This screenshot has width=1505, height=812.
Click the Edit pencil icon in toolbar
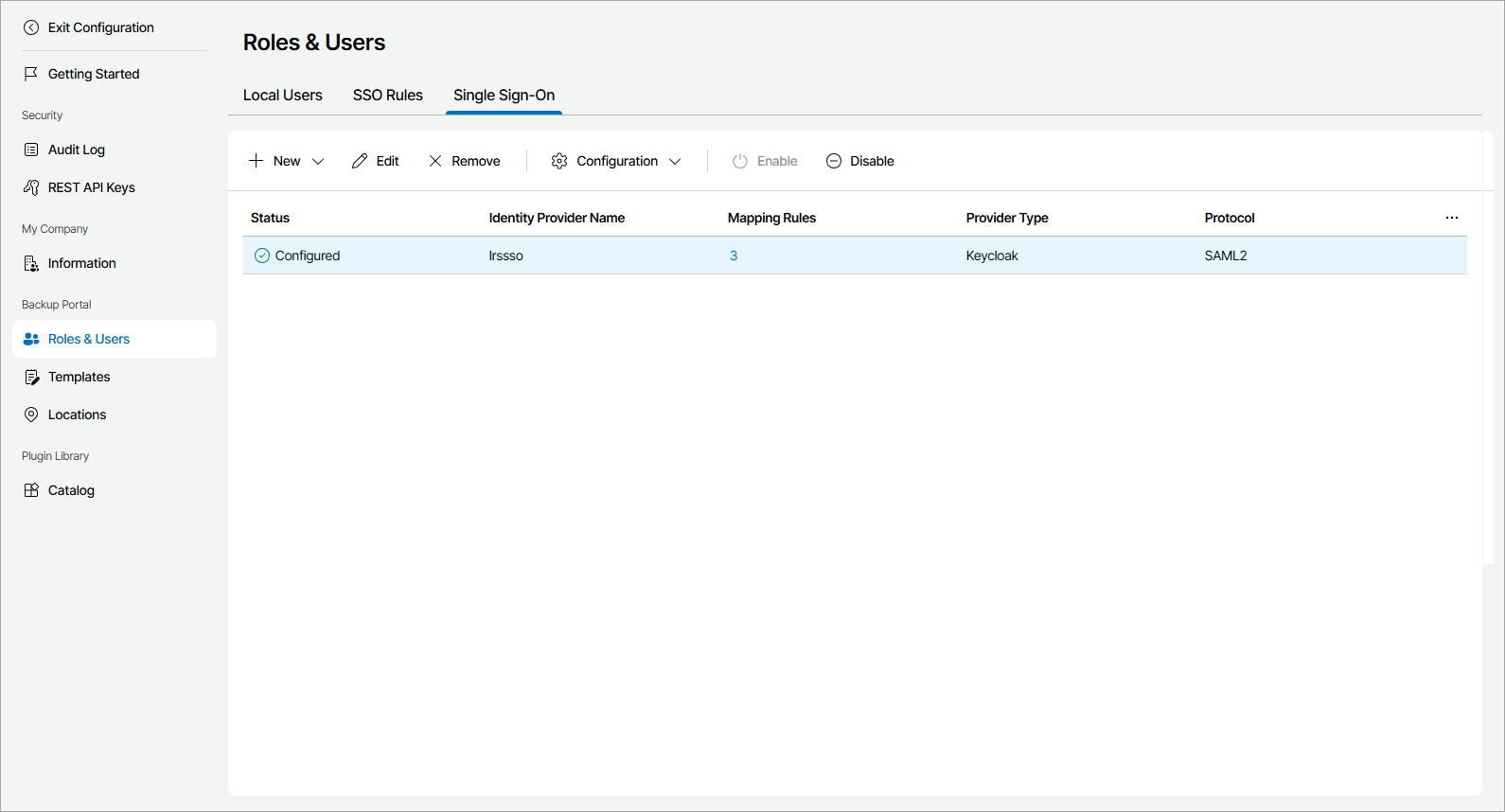coord(360,161)
